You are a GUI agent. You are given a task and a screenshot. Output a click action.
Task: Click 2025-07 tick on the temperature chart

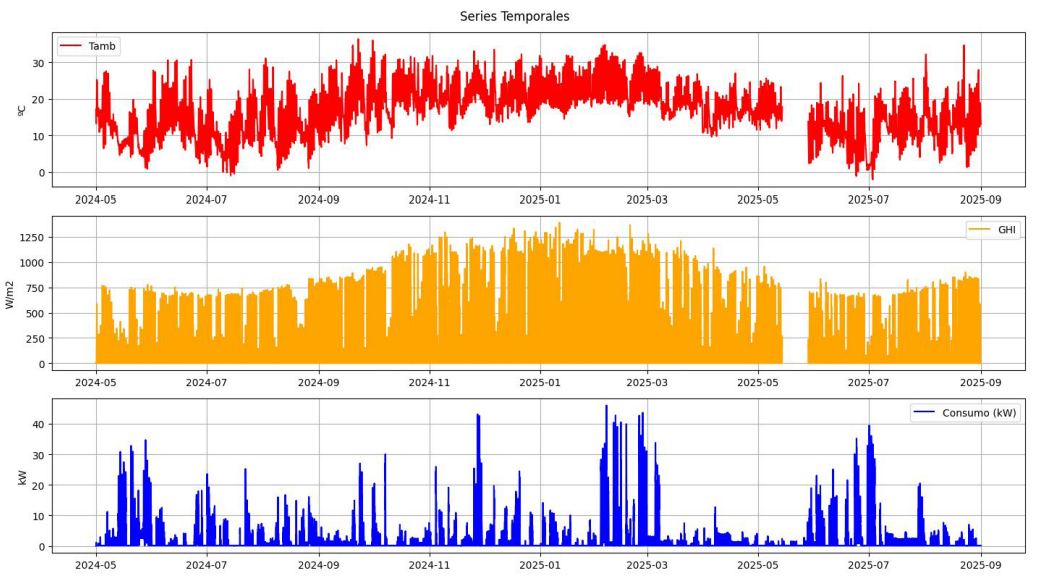(x=869, y=199)
